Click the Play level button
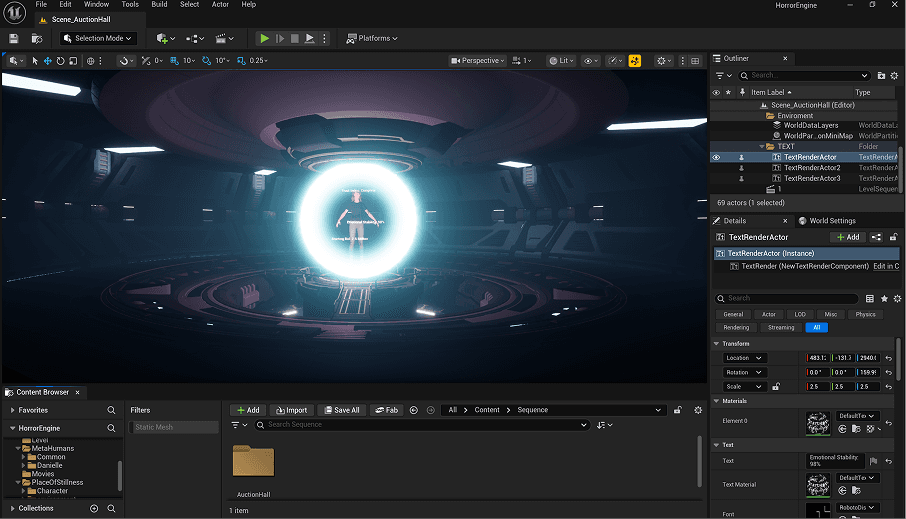 [264, 38]
